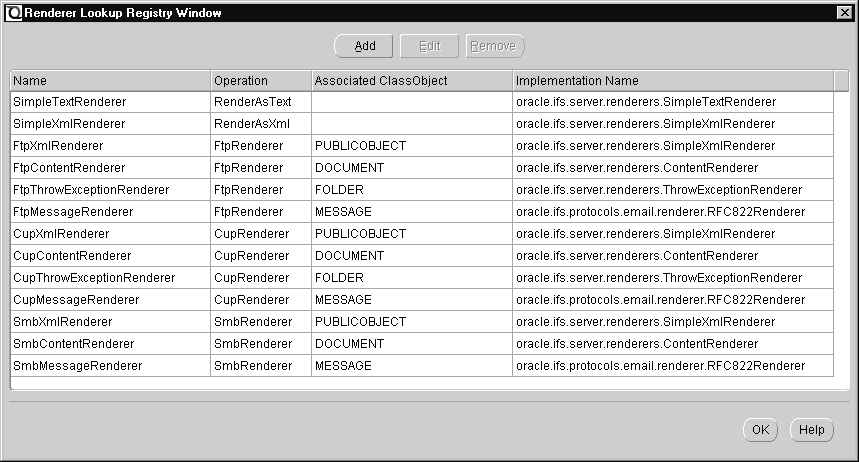Sort by the Operation column header
This screenshot has height=462, width=859.
[x=261, y=81]
